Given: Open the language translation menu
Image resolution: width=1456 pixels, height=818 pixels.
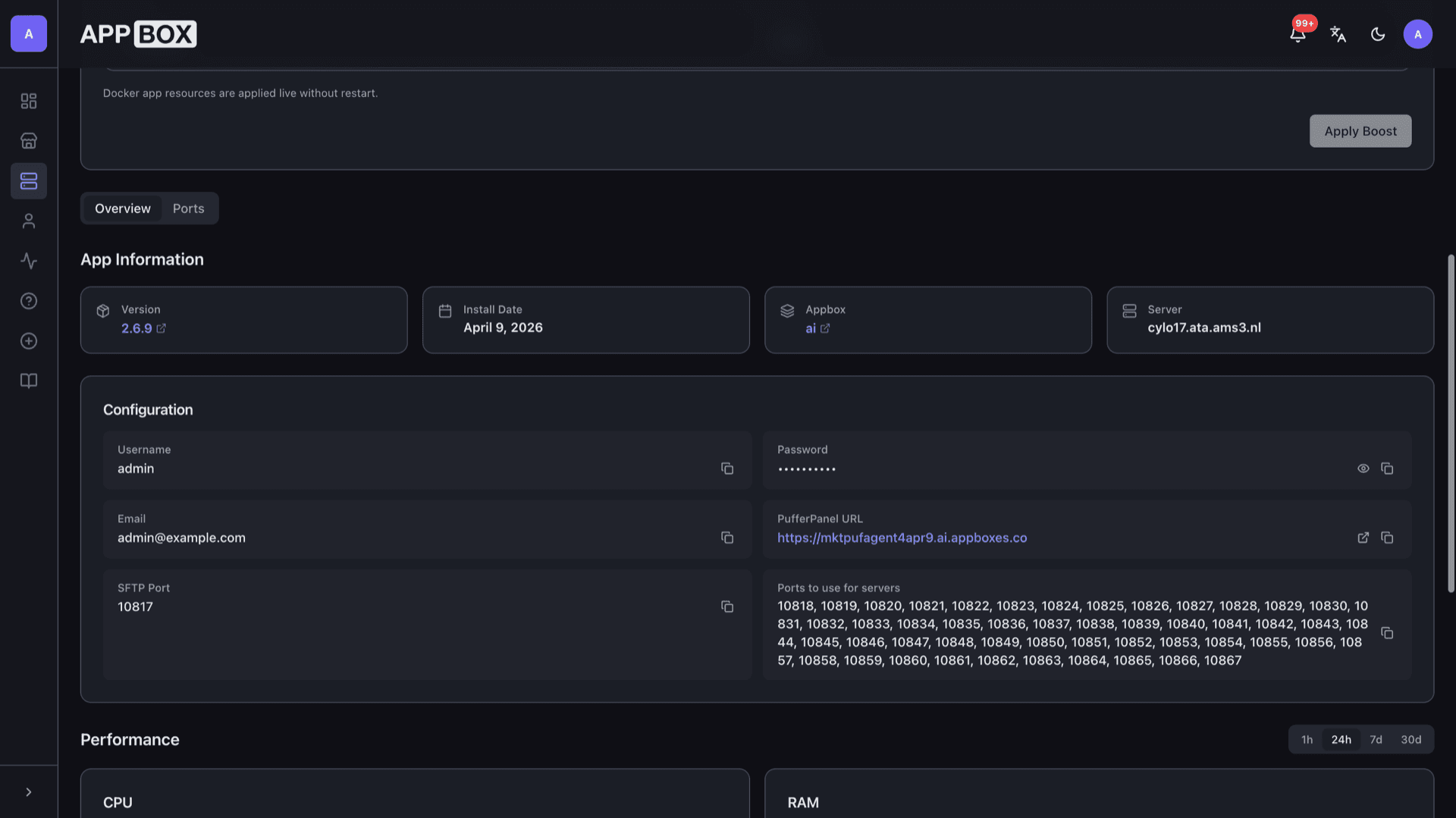Looking at the screenshot, I should 1338,34.
